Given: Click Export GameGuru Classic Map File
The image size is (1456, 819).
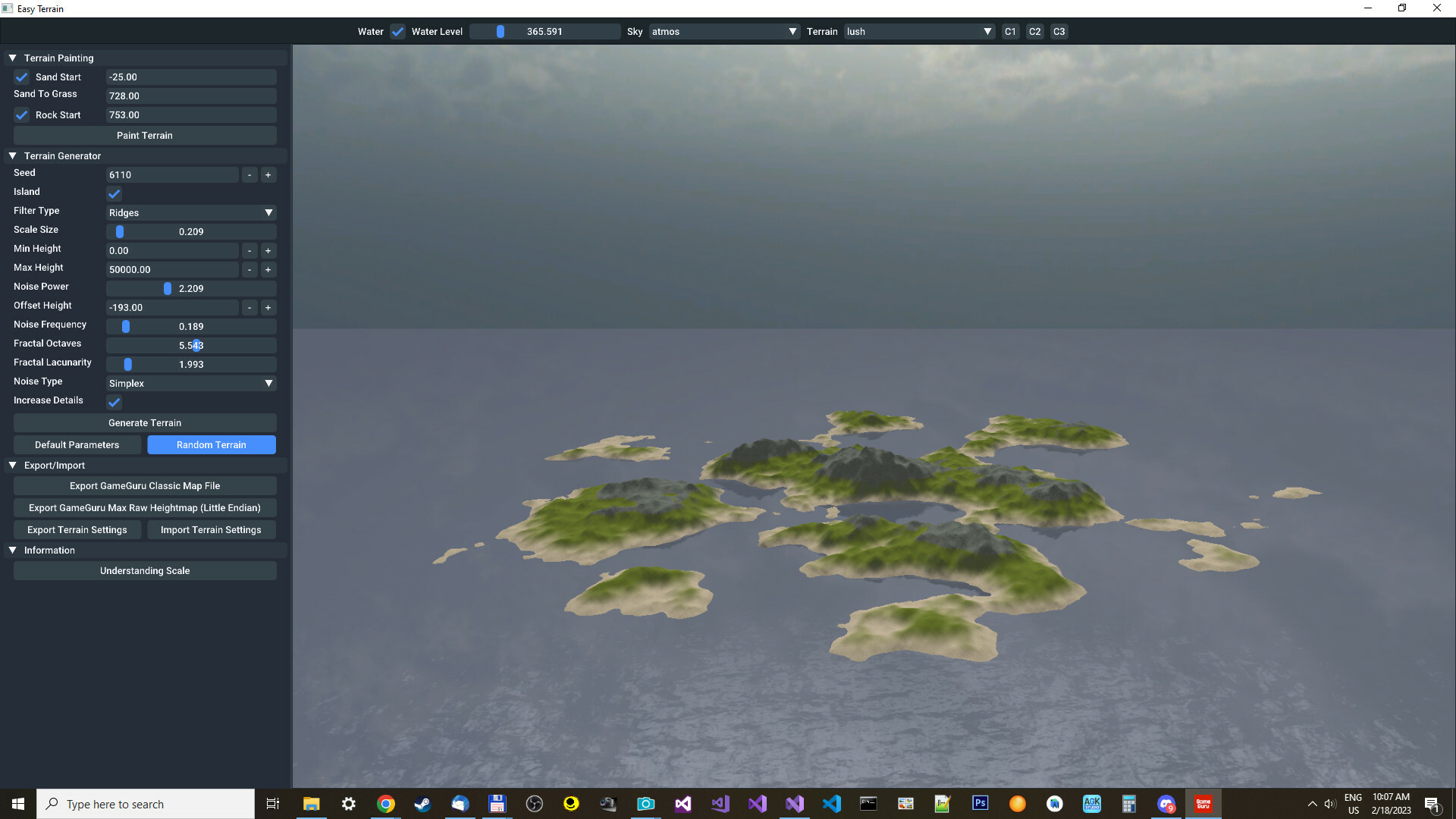Looking at the screenshot, I should pyautogui.click(x=144, y=485).
